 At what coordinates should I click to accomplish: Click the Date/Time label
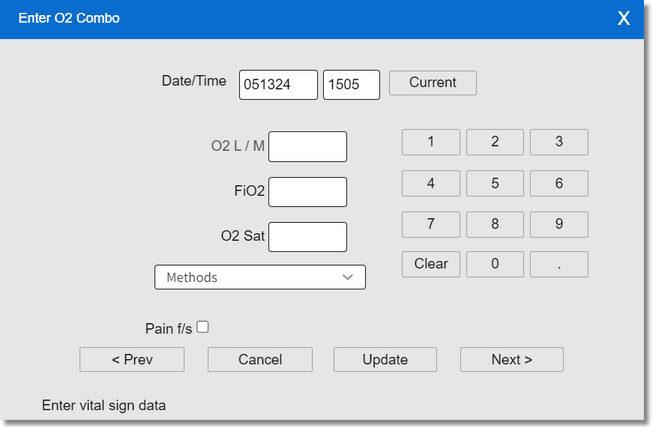194,81
